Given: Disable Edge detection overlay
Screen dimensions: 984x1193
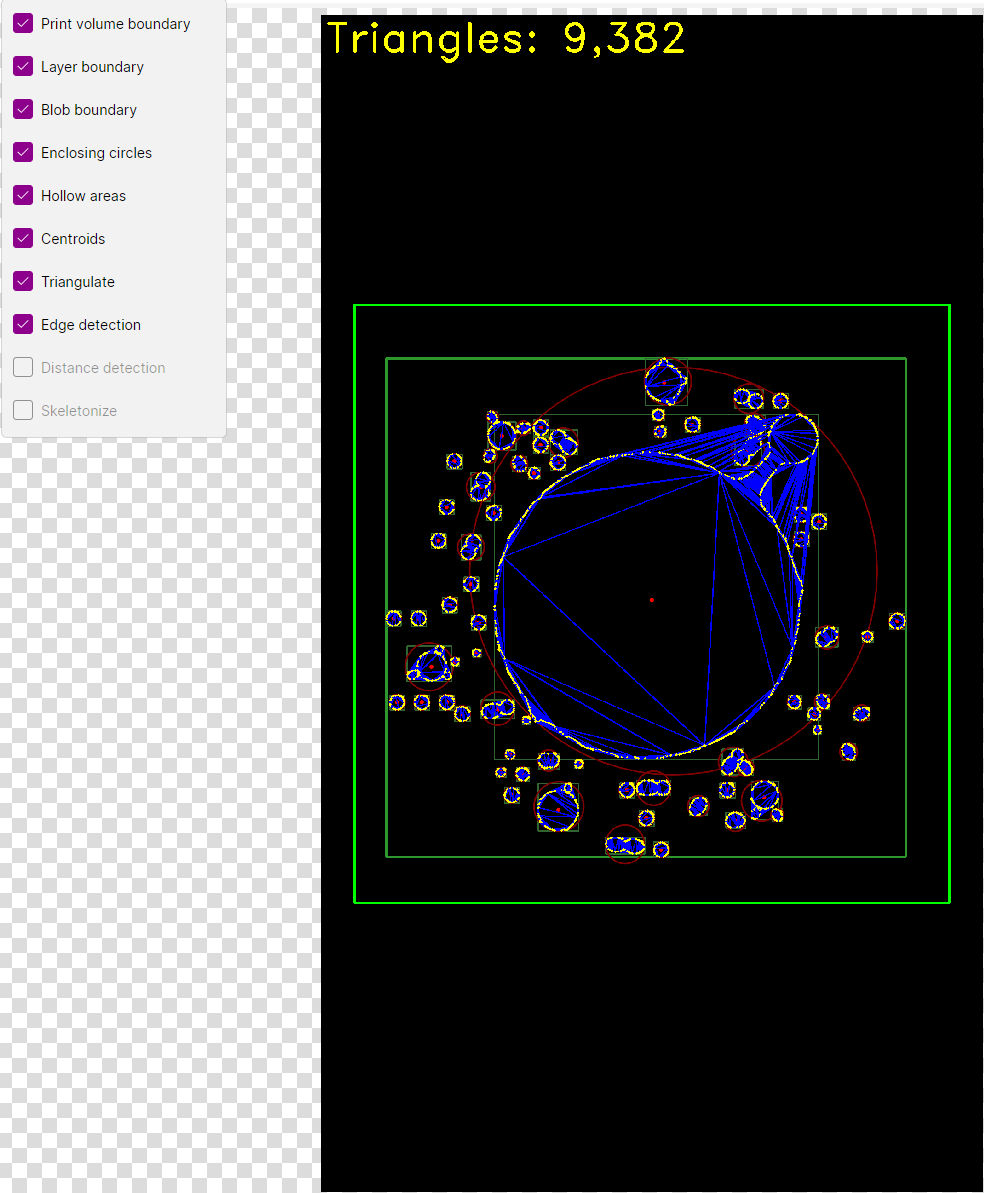Looking at the screenshot, I should [x=22, y=324].
